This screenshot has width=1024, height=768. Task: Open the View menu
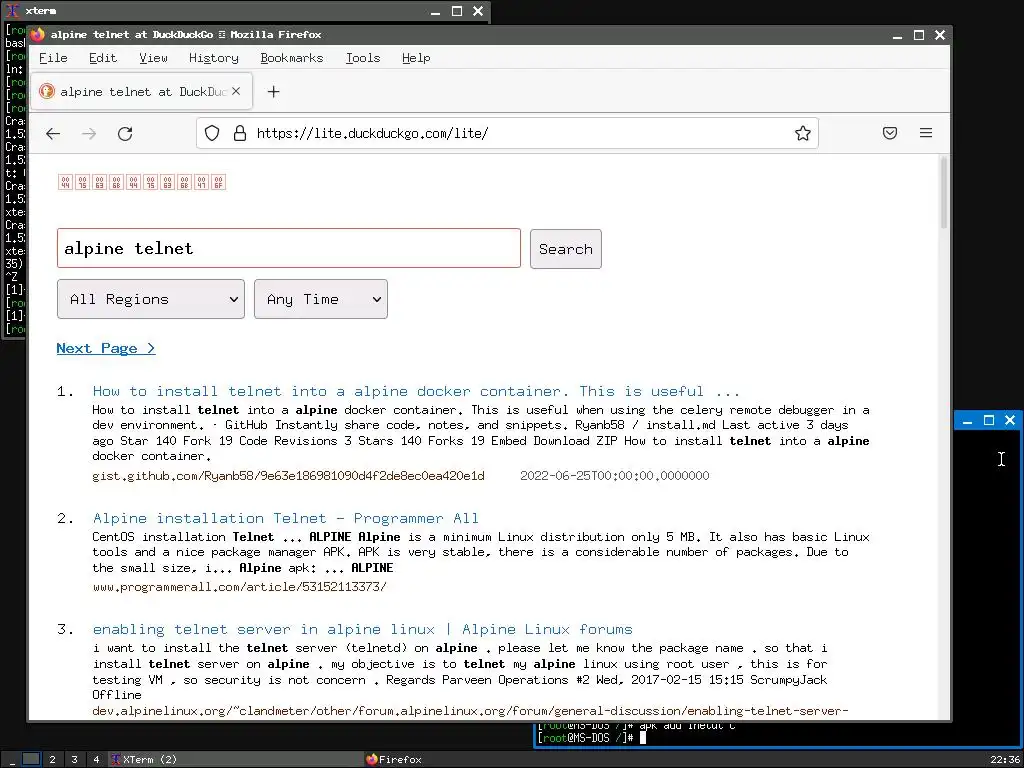(153, 58)
